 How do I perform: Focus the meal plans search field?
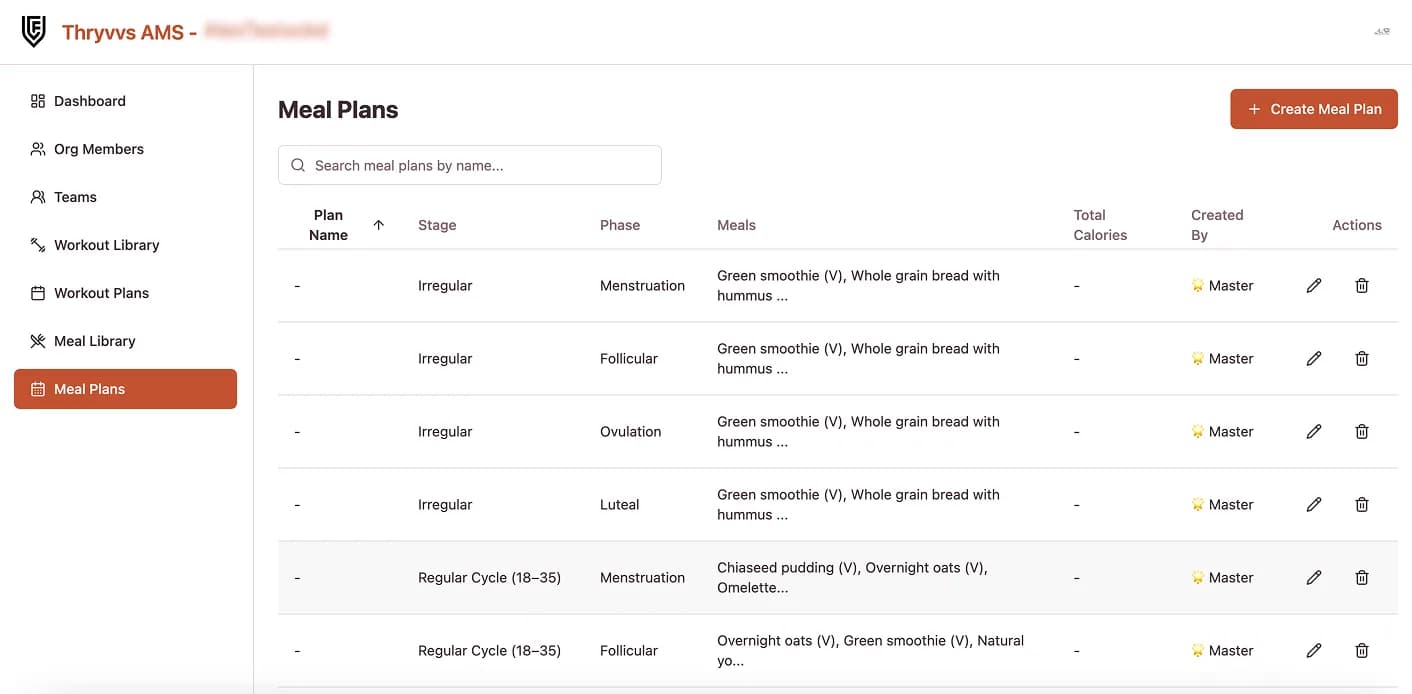coord(470,165)
